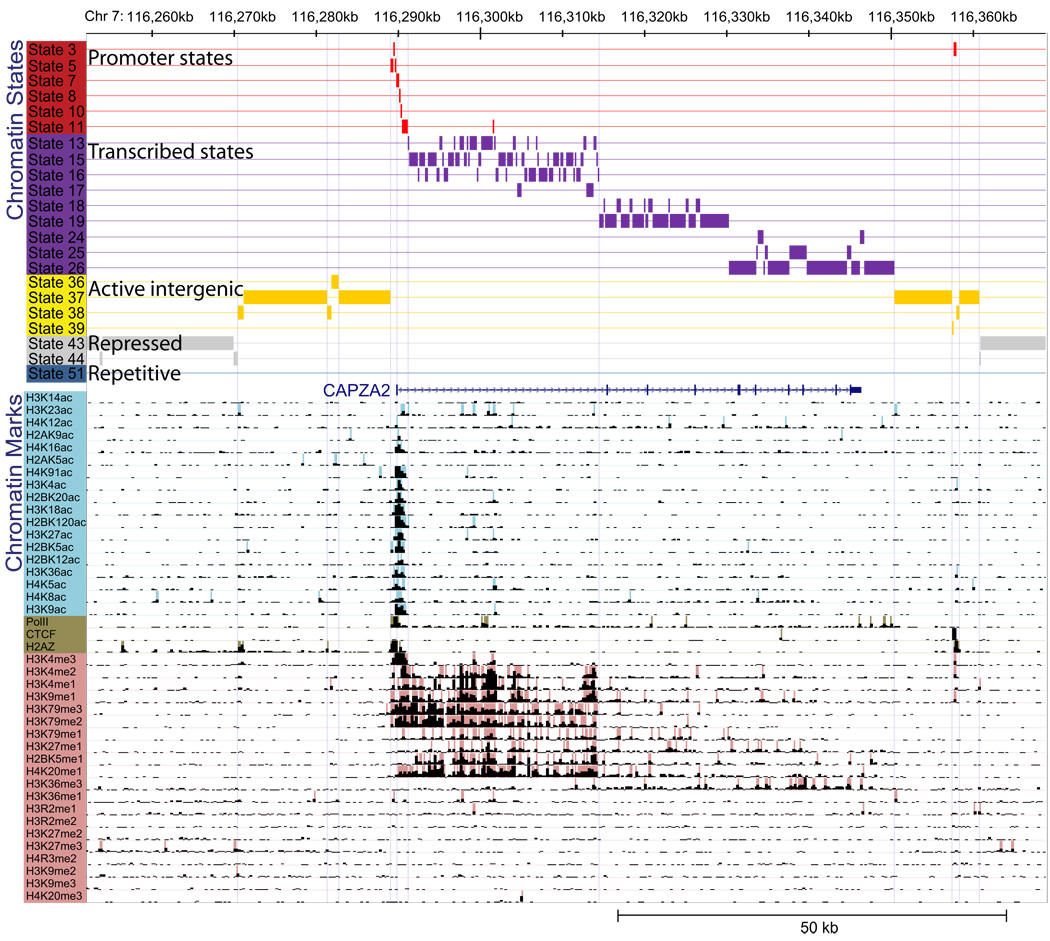The height and width of the screenshot is (941, 1050).
Task: Click the "State 3" row label
Action: (52, 50)
